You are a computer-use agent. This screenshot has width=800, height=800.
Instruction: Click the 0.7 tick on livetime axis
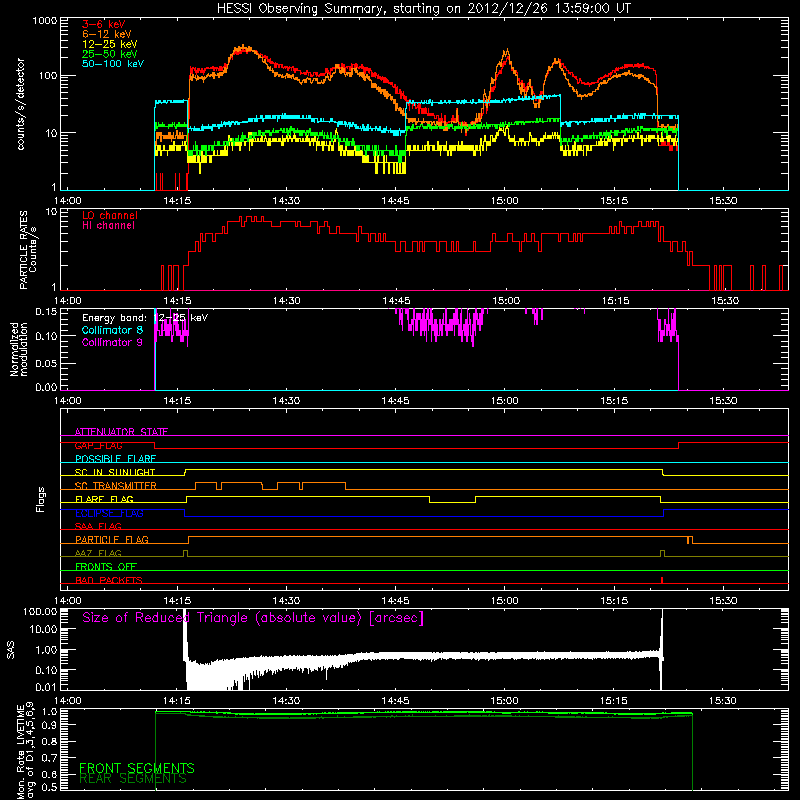[49, 758]
